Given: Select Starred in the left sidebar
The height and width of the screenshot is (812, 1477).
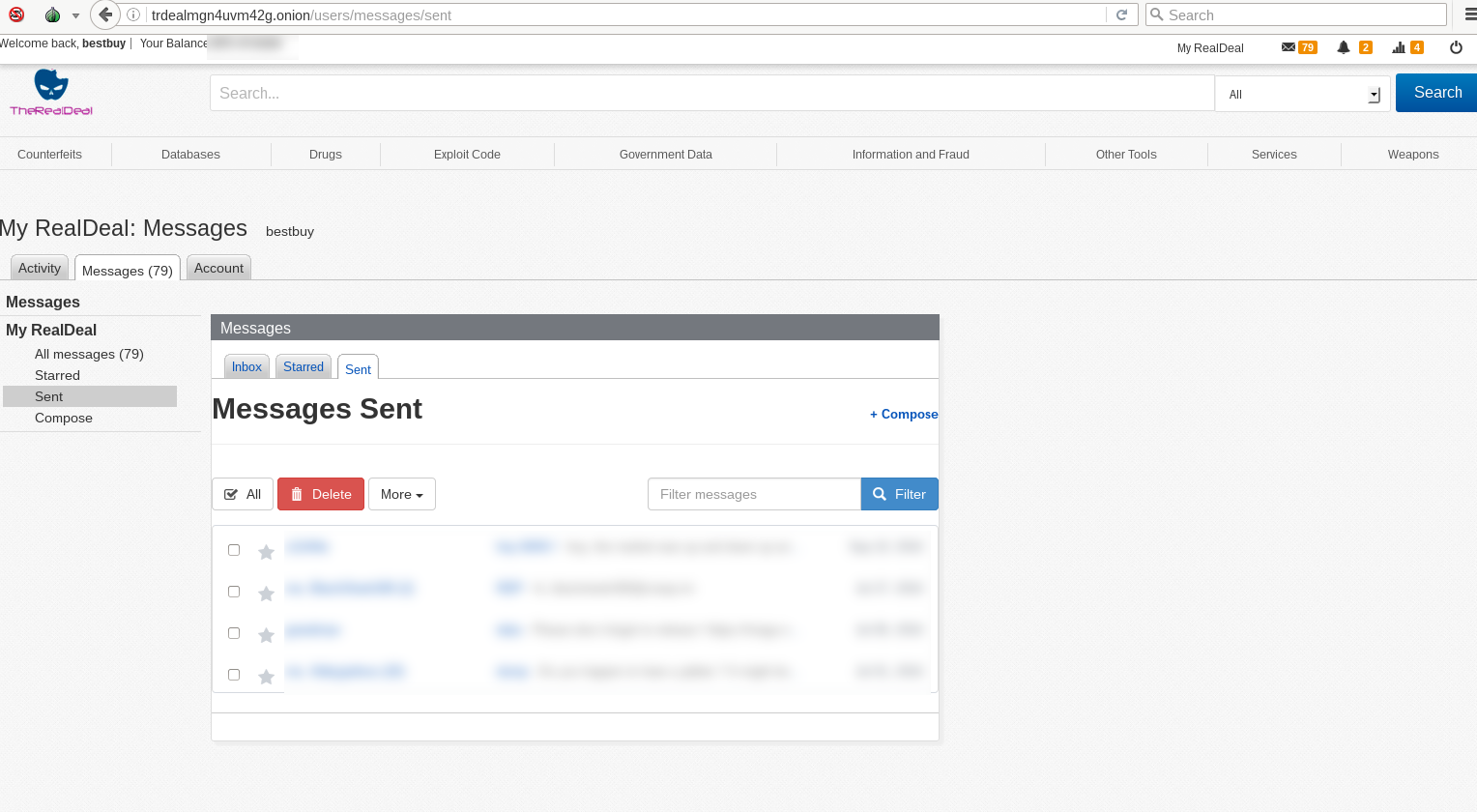Looking at the screenshot, I should [57, 375].
